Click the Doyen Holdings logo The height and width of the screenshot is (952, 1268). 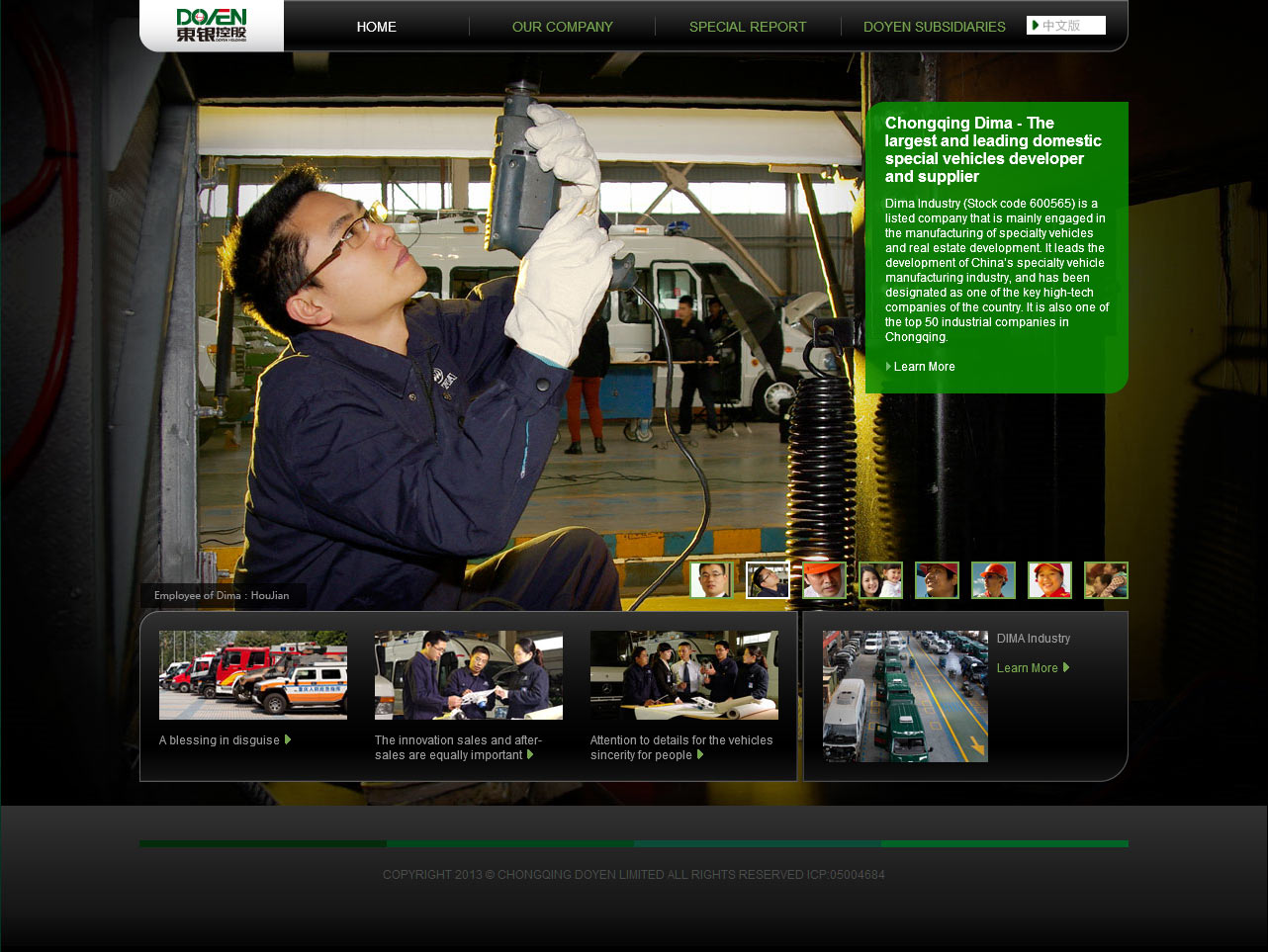click(212, 25)
